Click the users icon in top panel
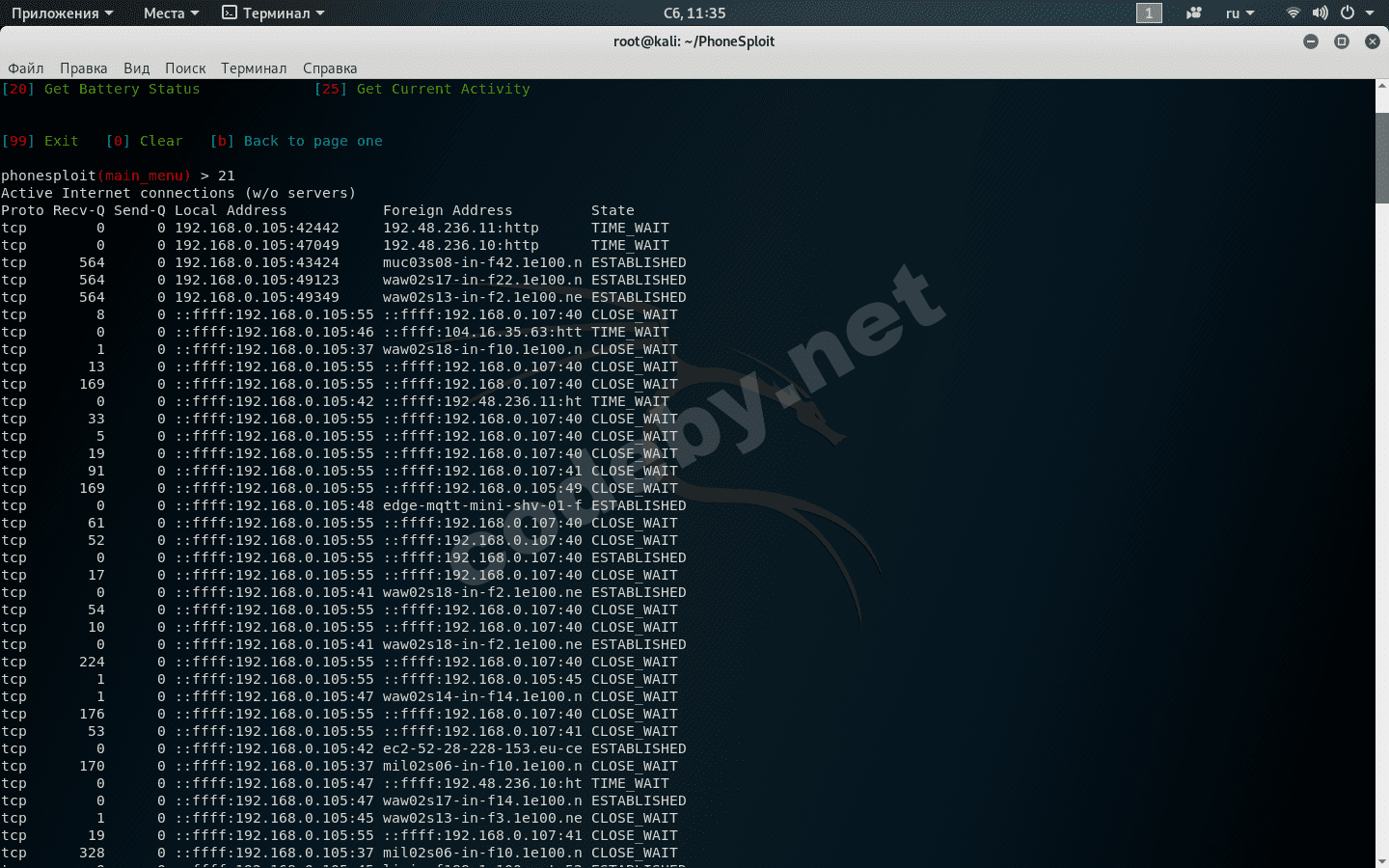The width and height of the screenshot is (1389, 868). (1194, 13)
